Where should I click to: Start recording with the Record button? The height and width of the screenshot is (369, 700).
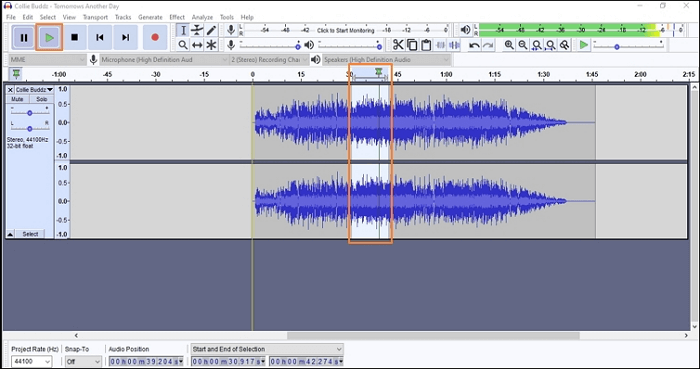[155, 37]
